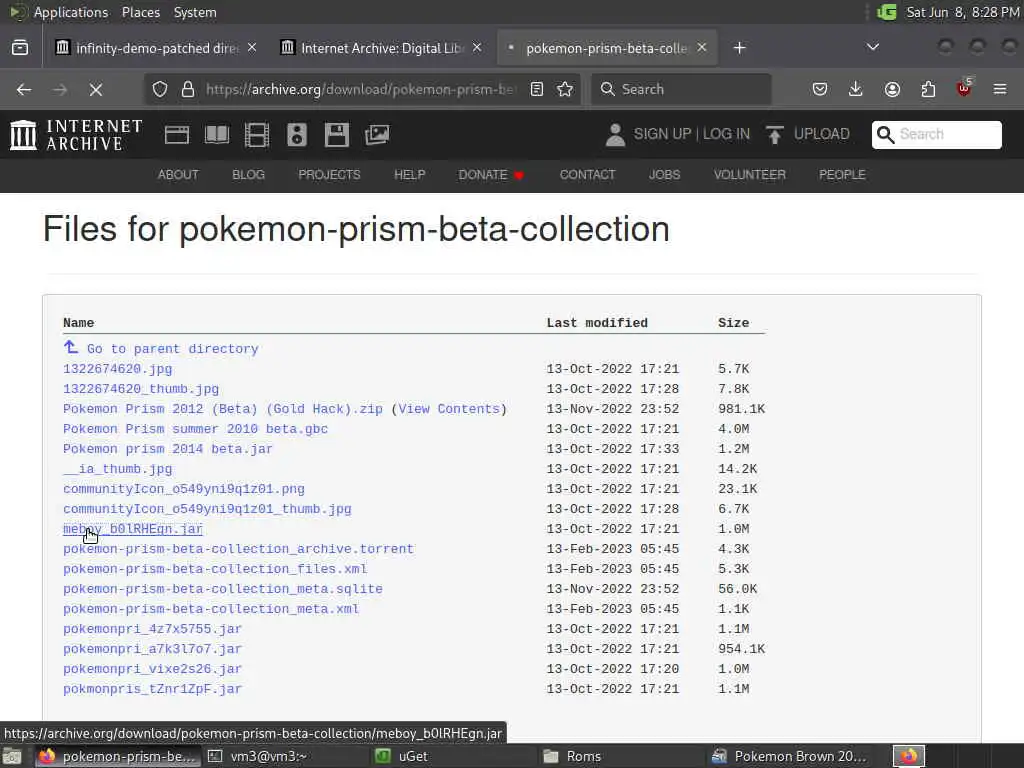Open the System menu
Image resolution: width=1024 pixels, height=768 pixels.
(x=195, y=12)
